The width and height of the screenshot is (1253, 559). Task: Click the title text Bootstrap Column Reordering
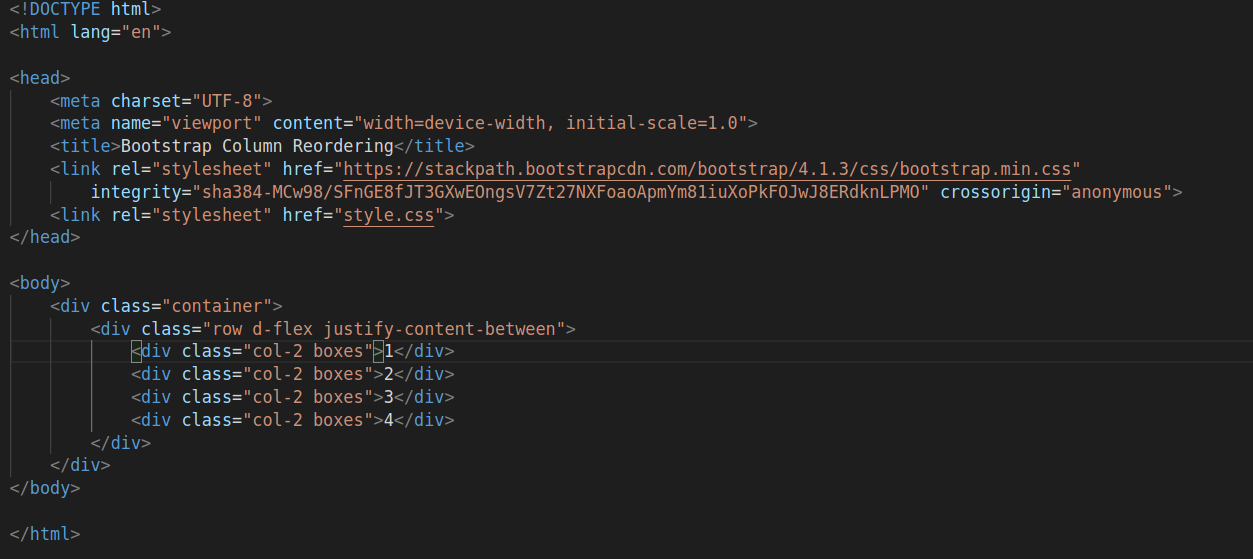point(257,146)
